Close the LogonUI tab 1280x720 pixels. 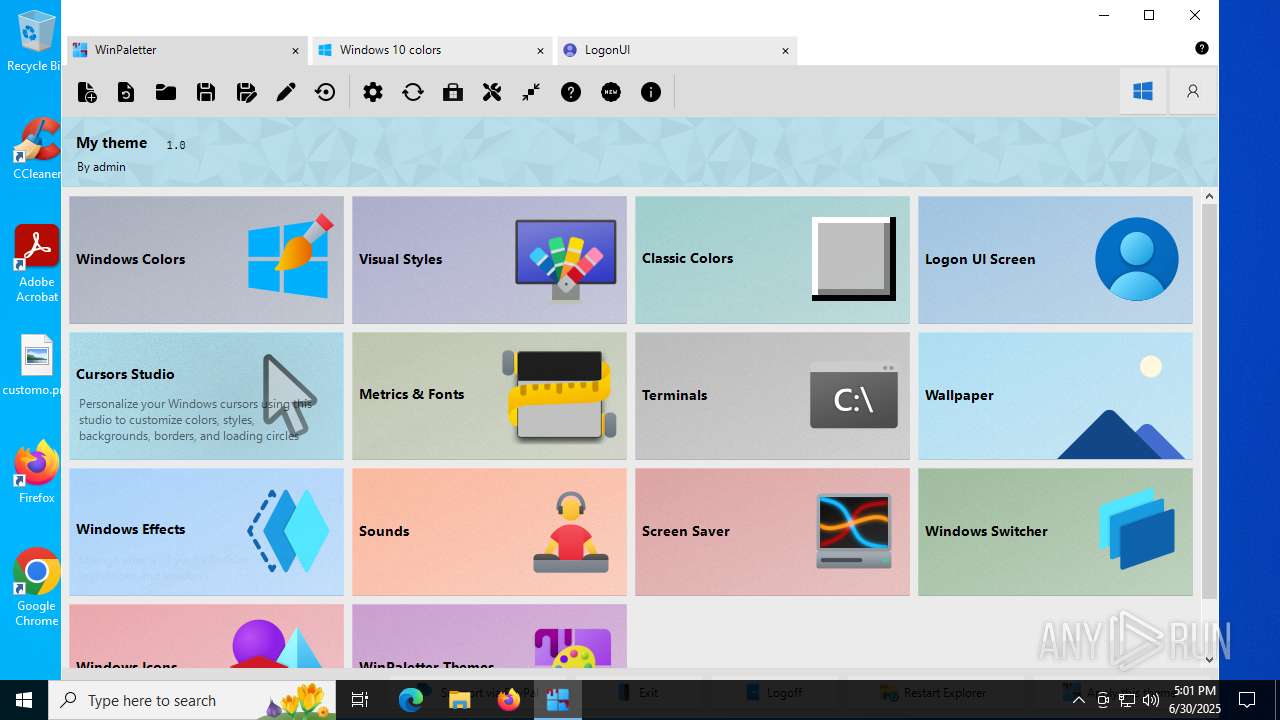click(785, 51)
